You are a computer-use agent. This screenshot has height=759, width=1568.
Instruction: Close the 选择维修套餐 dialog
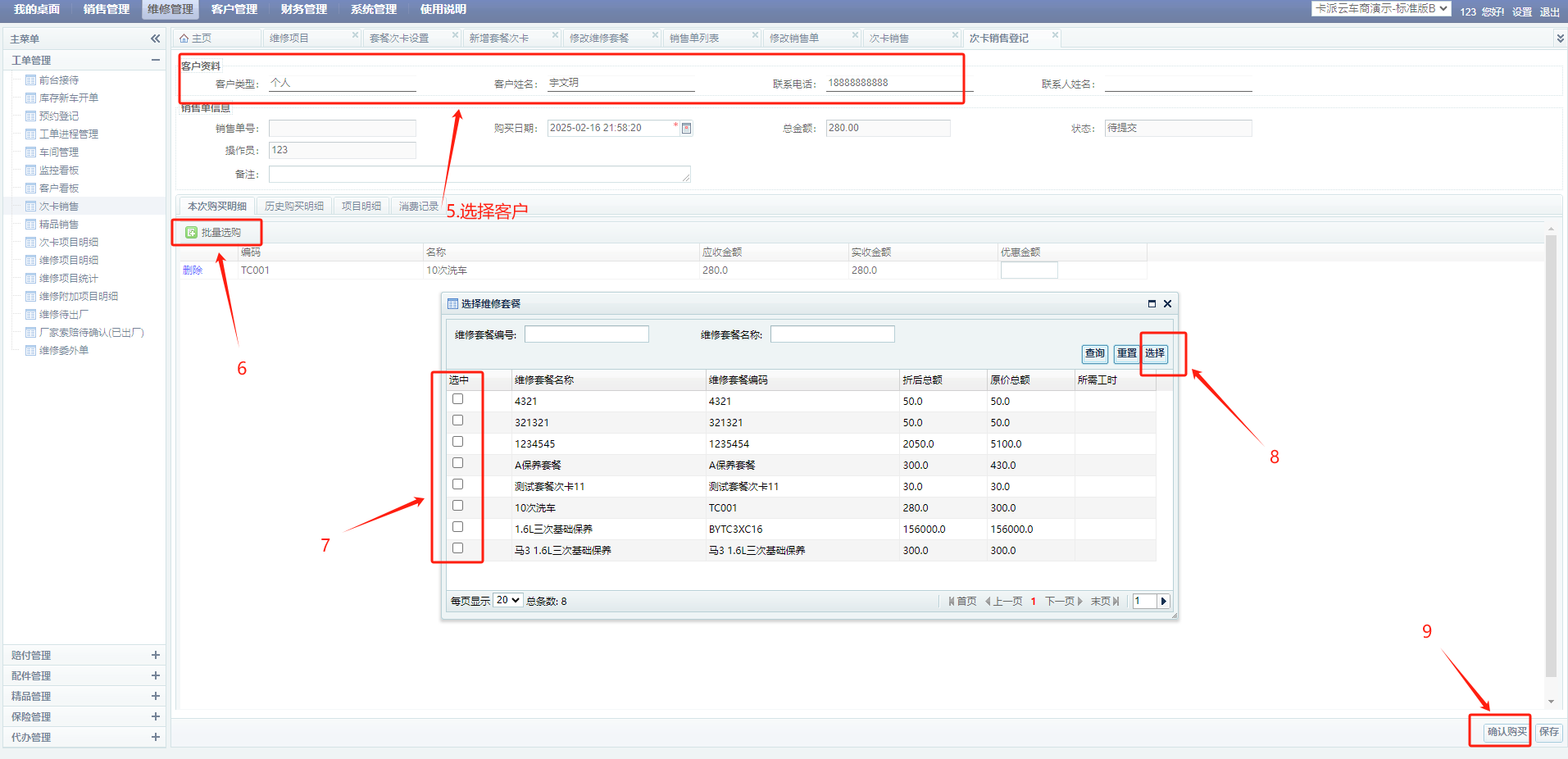coord(1167,304)
